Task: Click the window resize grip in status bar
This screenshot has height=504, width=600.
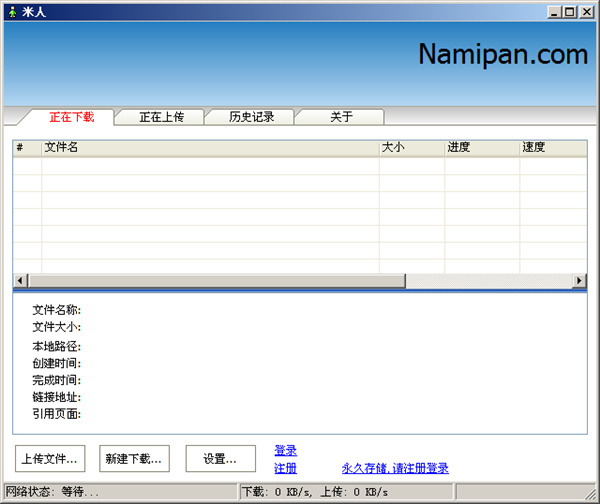Action: (x=590, y=494)
